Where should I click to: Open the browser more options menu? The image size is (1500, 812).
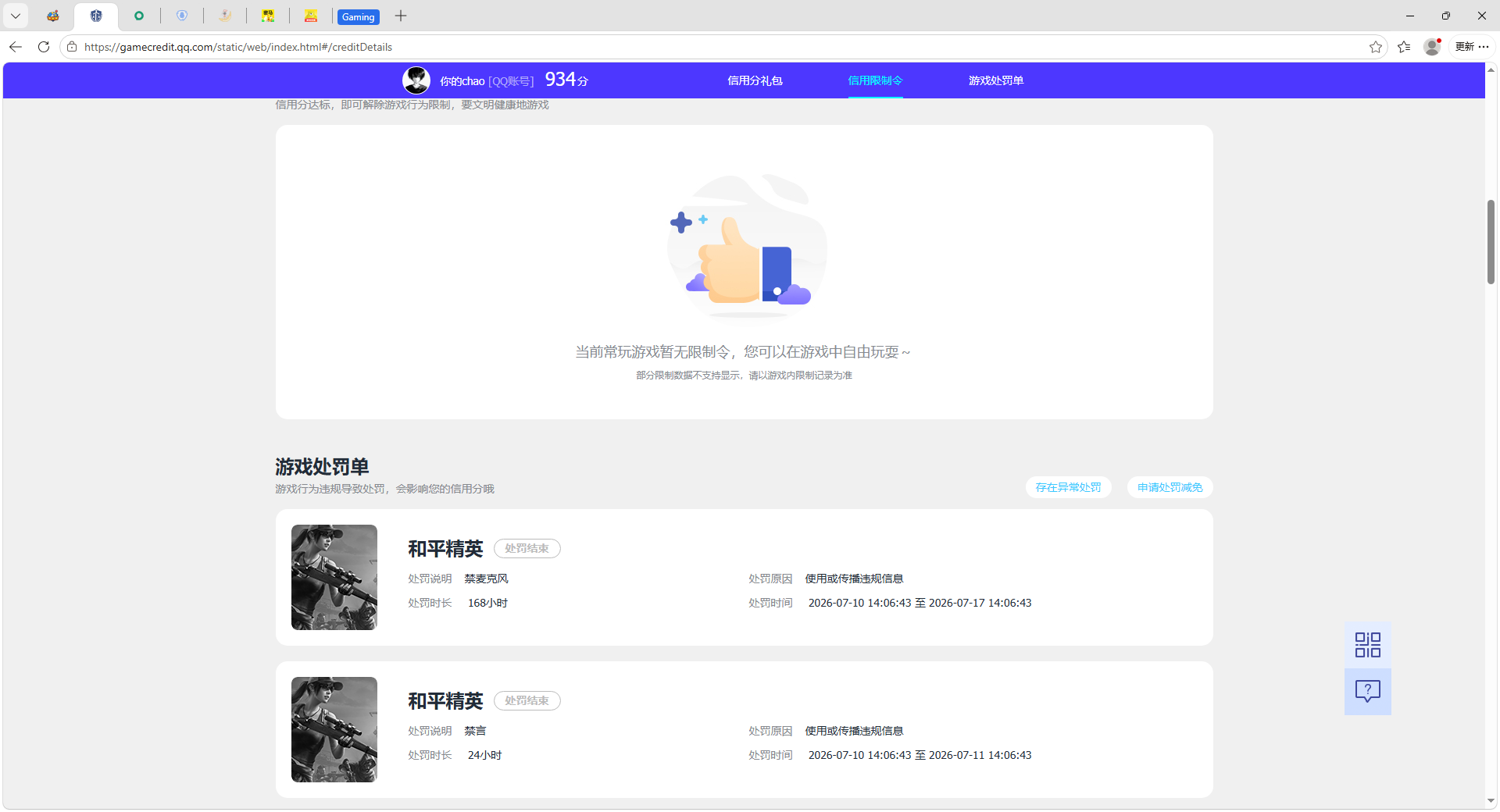pos(1484,47)
